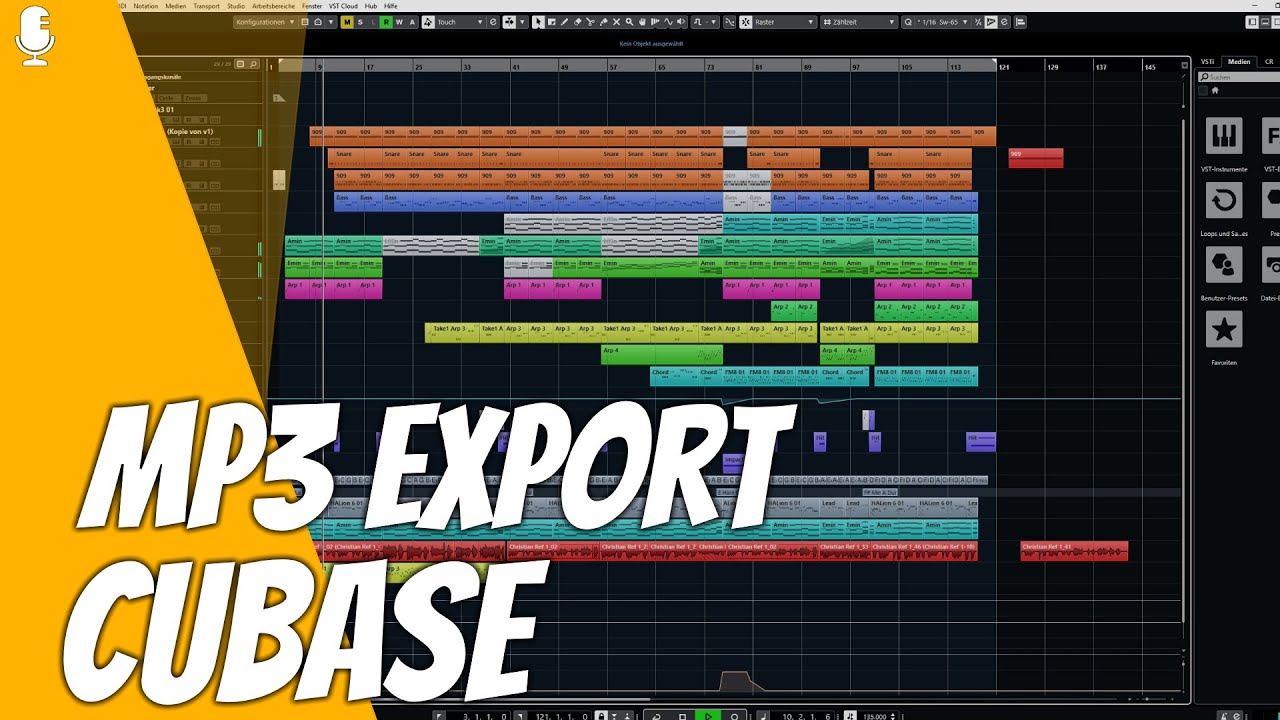Screen dimensions: 1280x720
Task: Open the Touch automation mode dropdown
Action: [460, 22]
